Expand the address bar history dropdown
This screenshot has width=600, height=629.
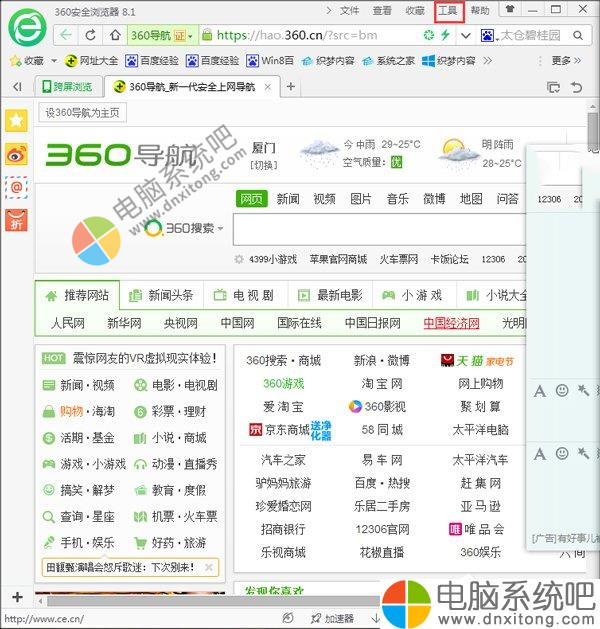click(465, 36)
